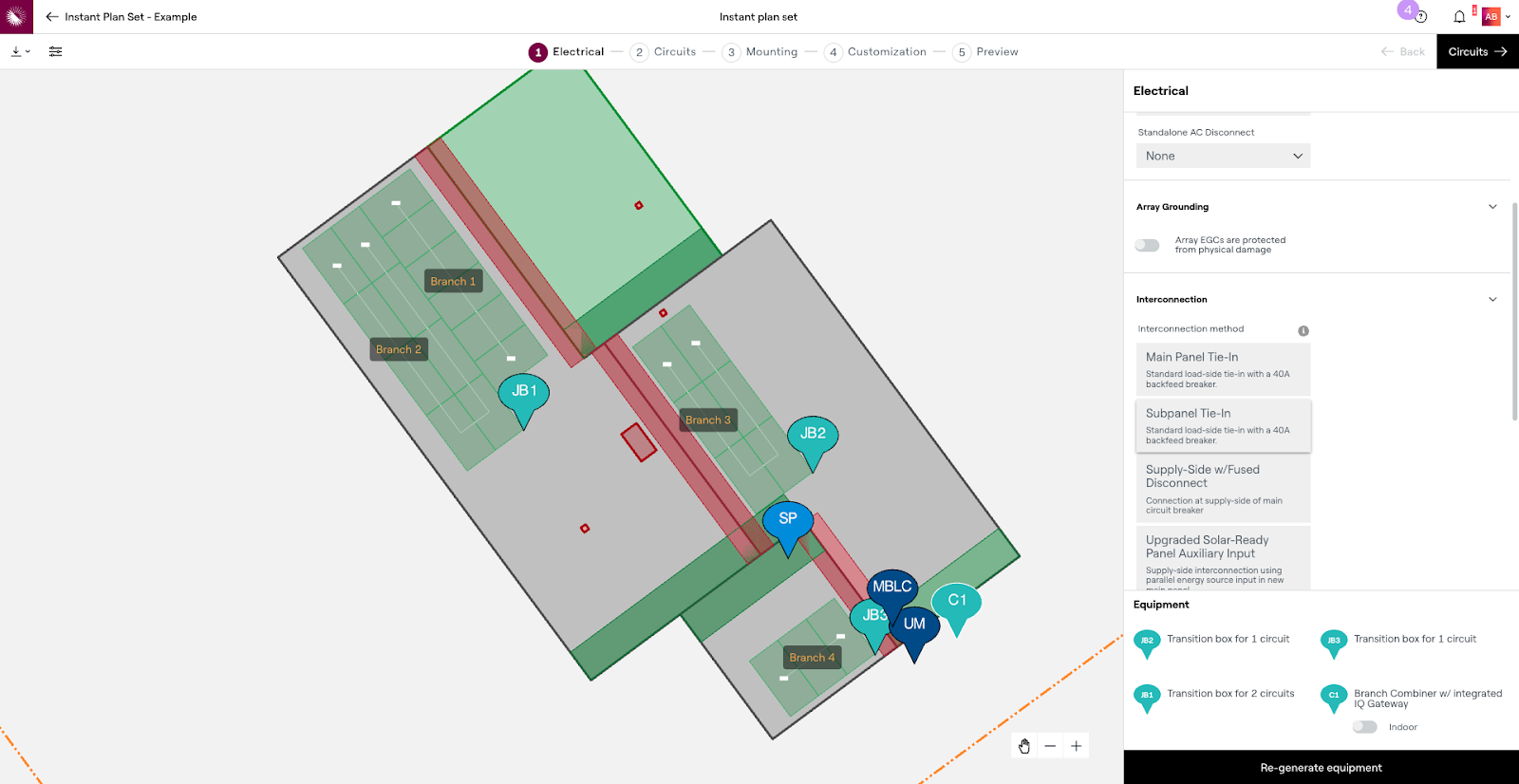Click the notifications bell icon
The image size is (1519, 784).
(x=1459, y=16)
